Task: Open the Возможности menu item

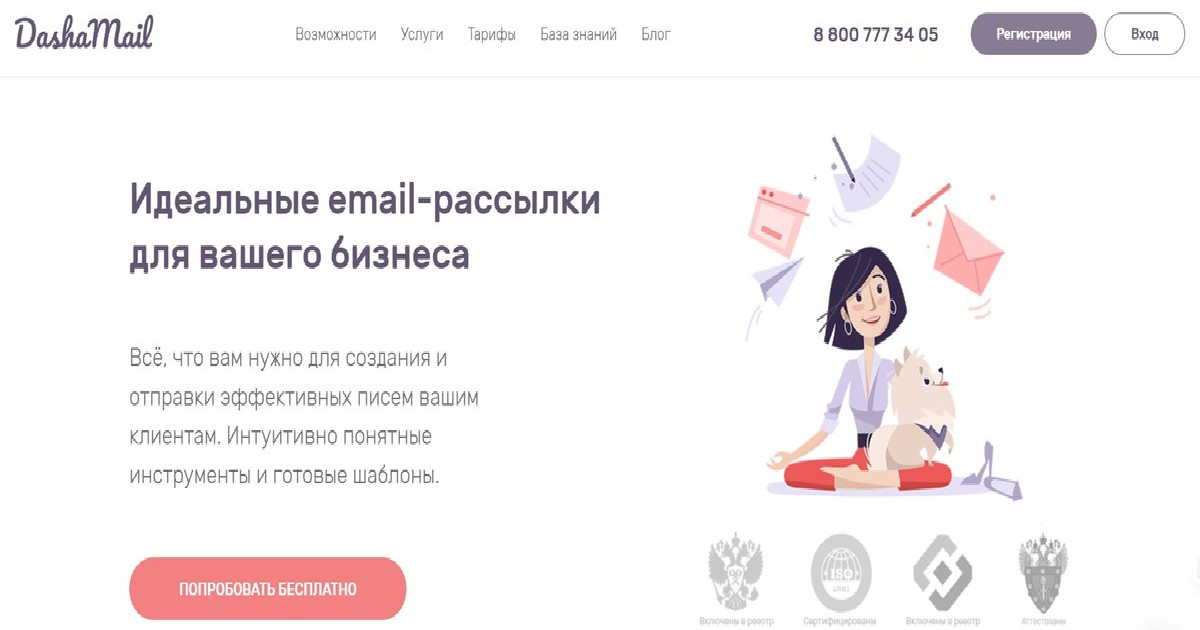Action: [336, 34]
